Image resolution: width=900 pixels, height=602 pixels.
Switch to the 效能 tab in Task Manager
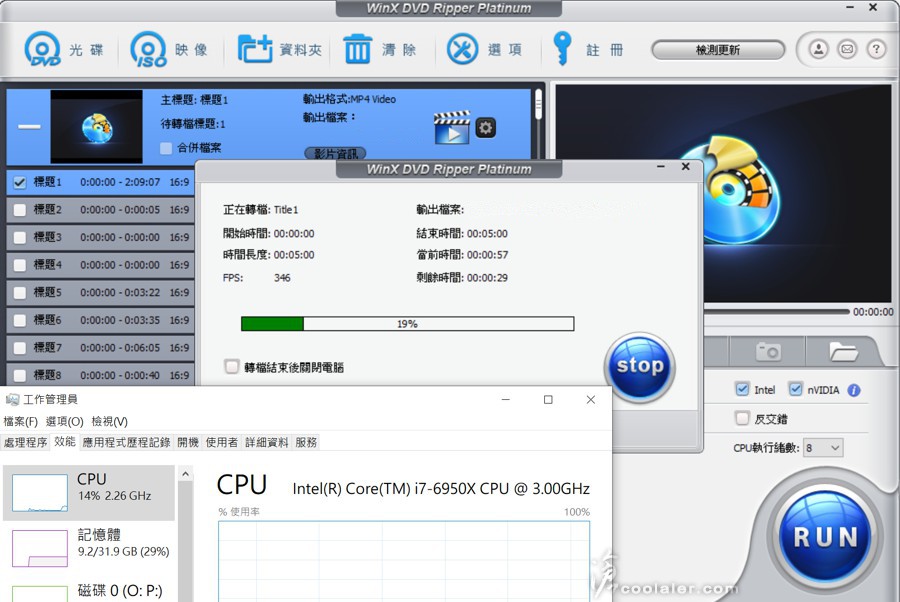click(x=65, y=441)
